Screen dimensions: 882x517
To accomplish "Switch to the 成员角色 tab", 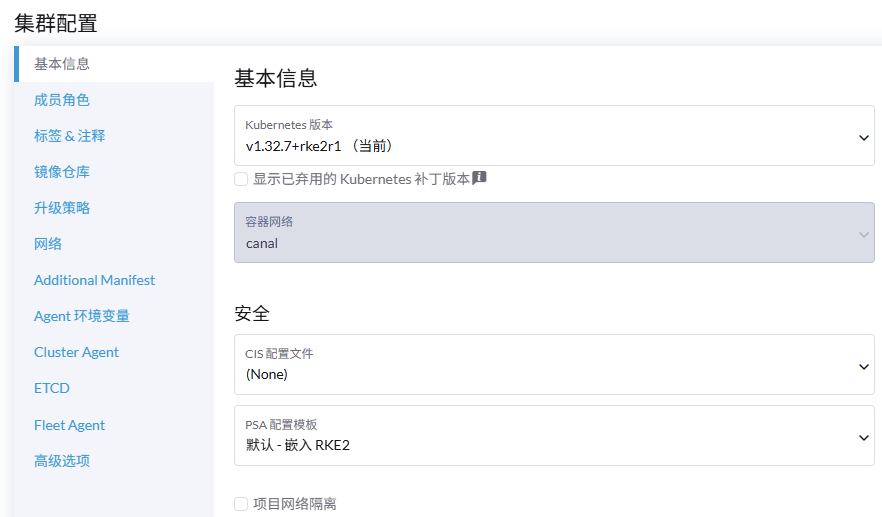I will tap(62, 100).
